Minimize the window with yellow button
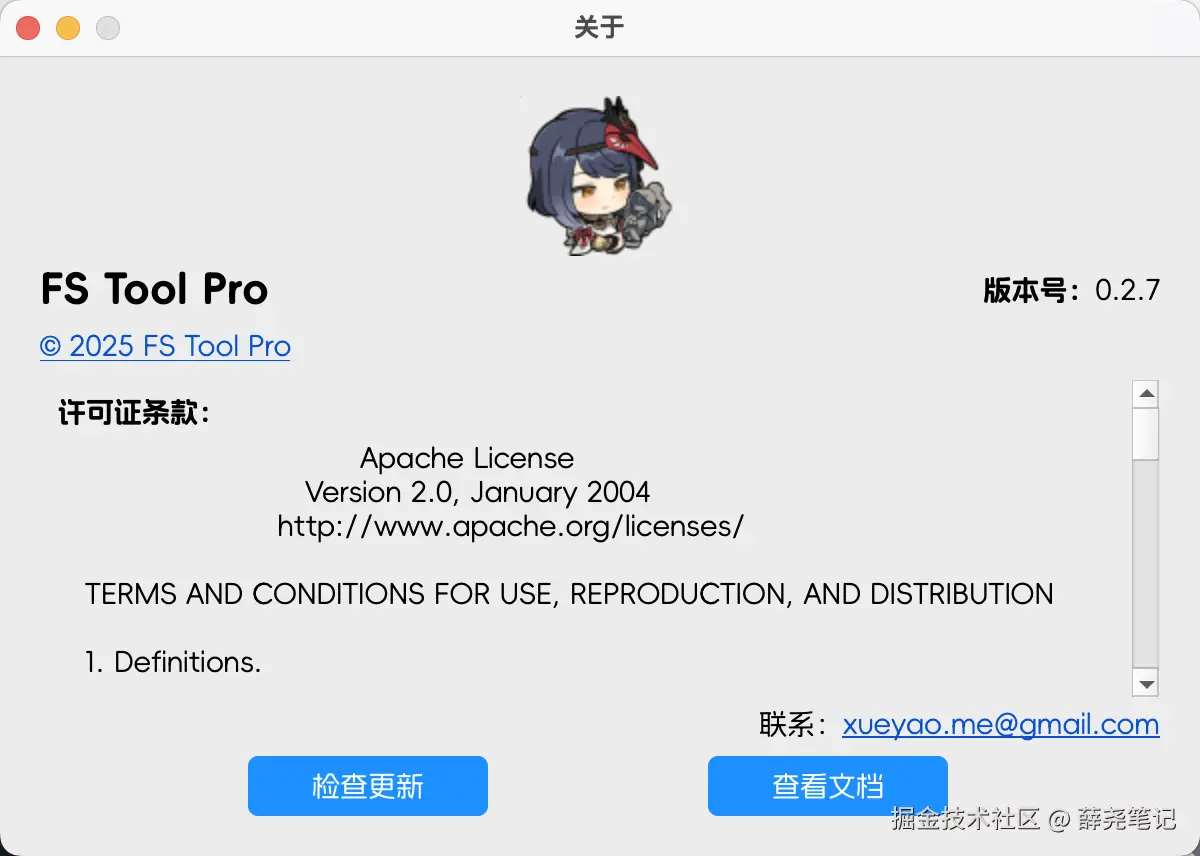This screenshot has width=1200, height=856. pos(68,28)
